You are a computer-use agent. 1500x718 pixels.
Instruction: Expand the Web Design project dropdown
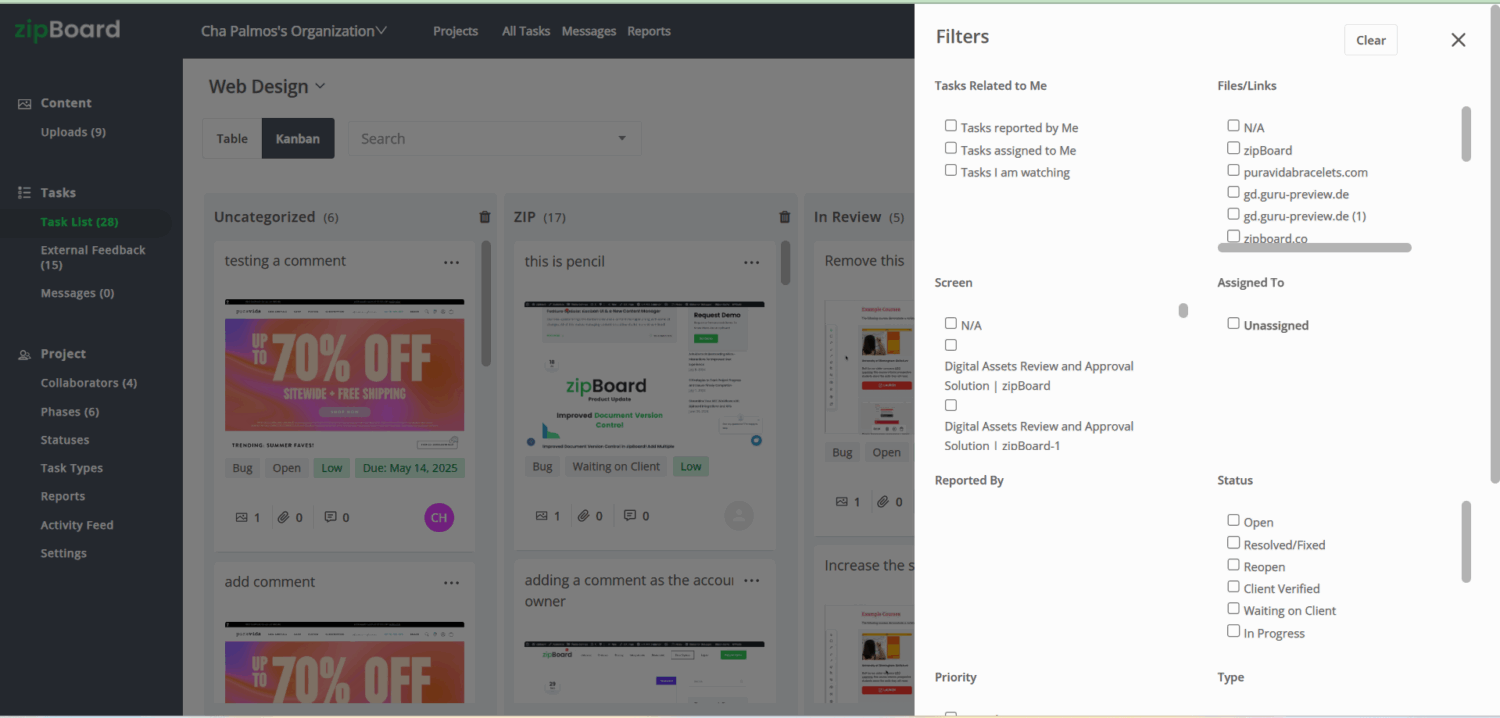click(x=267, y=86)
